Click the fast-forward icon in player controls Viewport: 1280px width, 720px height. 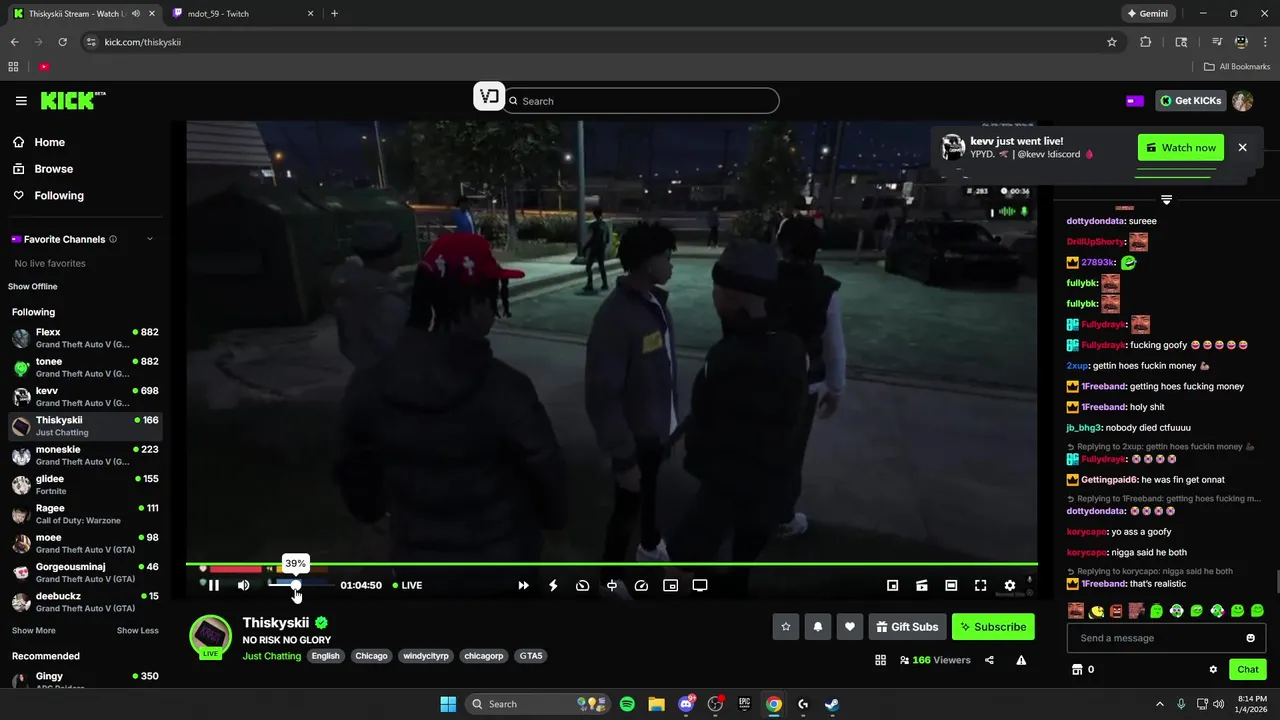pos(523,585)
